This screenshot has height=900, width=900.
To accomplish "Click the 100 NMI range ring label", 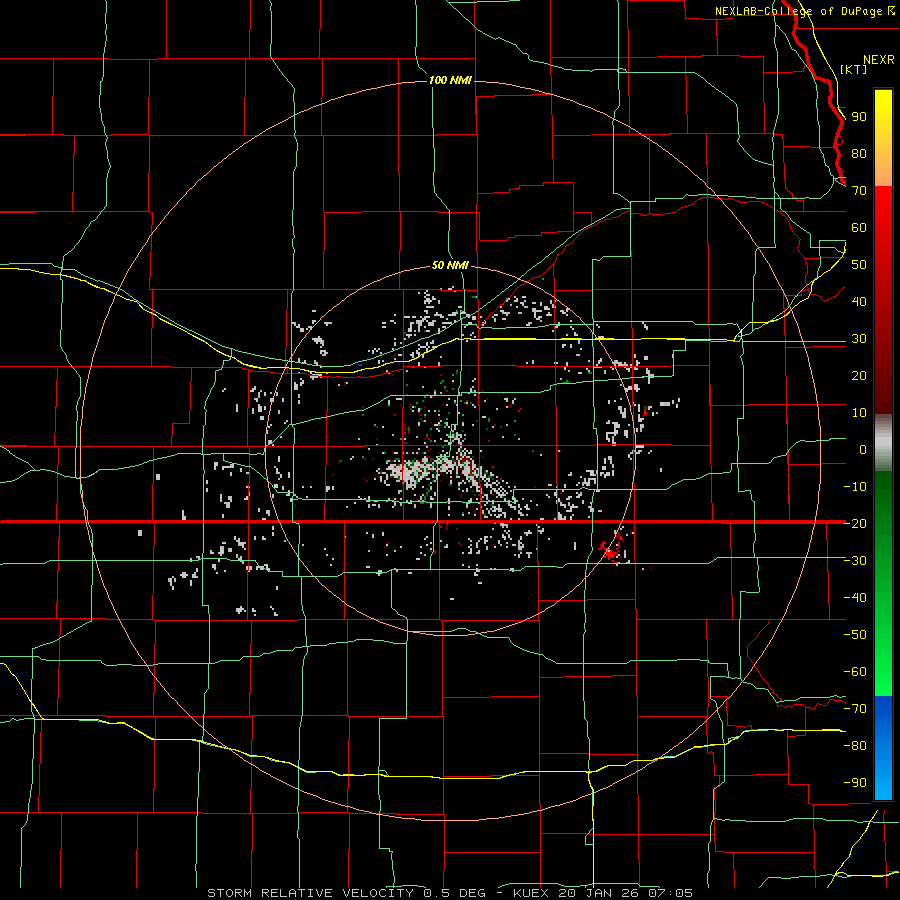I will tap(450, 80).
